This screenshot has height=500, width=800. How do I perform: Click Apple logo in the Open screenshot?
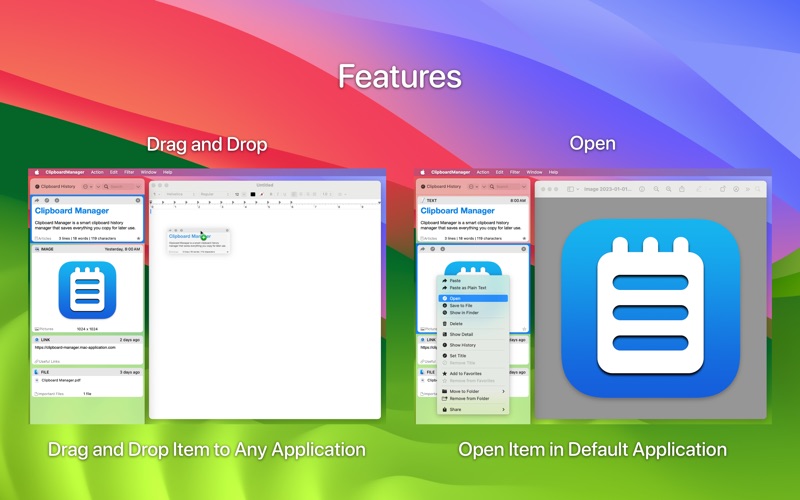pyautogui.click(x=422, y=172)
